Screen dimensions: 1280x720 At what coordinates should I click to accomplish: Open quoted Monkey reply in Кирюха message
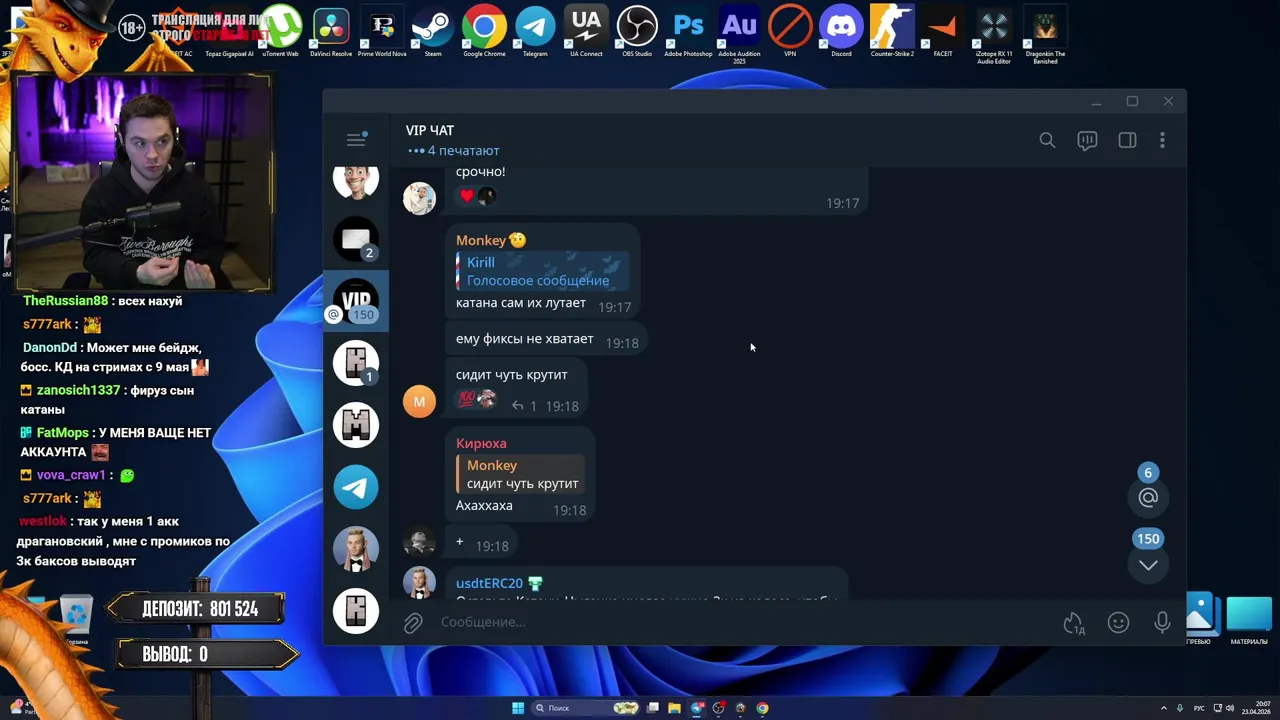click(520, 474)
